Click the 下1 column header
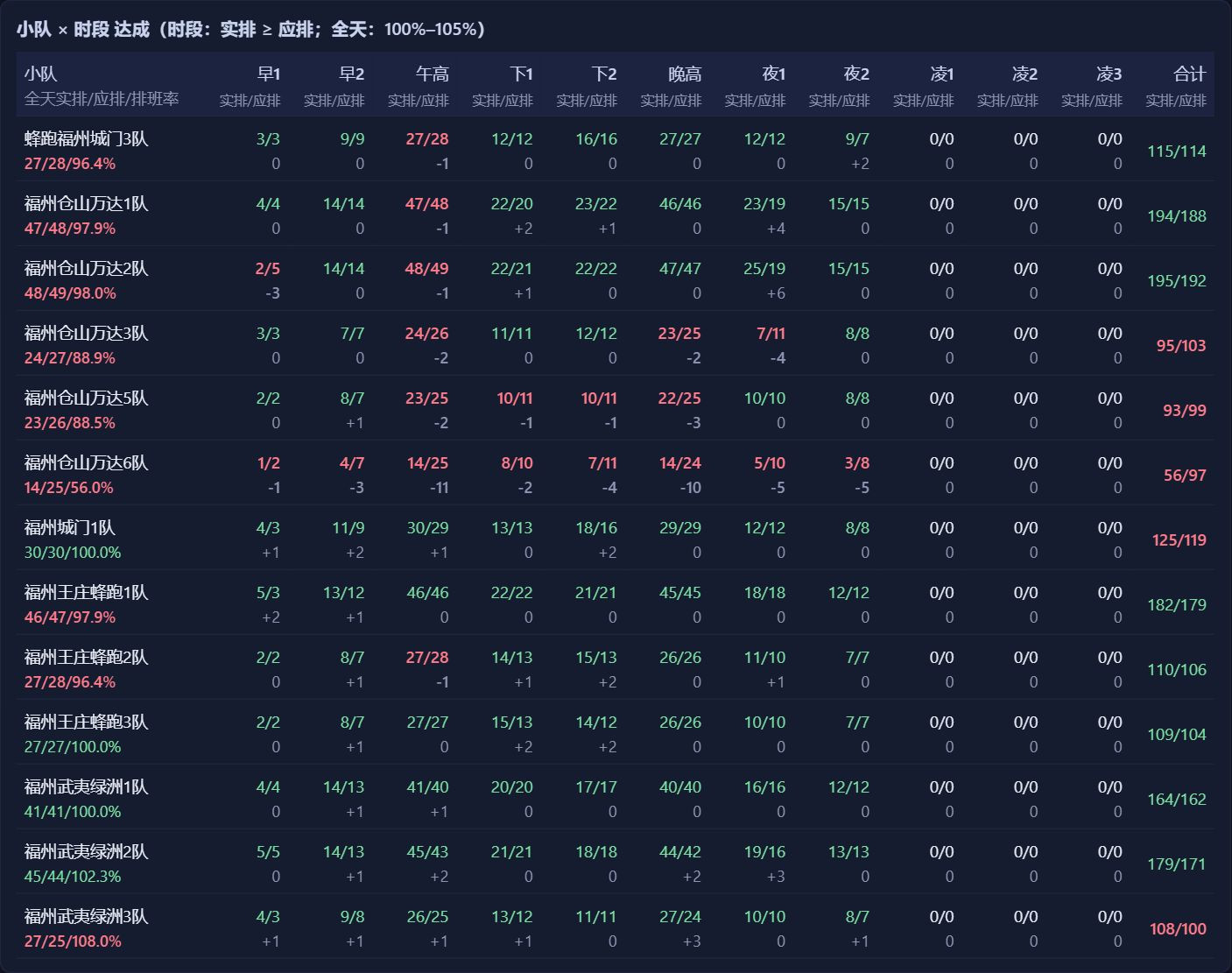The width and height of the screenshot is (1232, 973). click(521, 74)
